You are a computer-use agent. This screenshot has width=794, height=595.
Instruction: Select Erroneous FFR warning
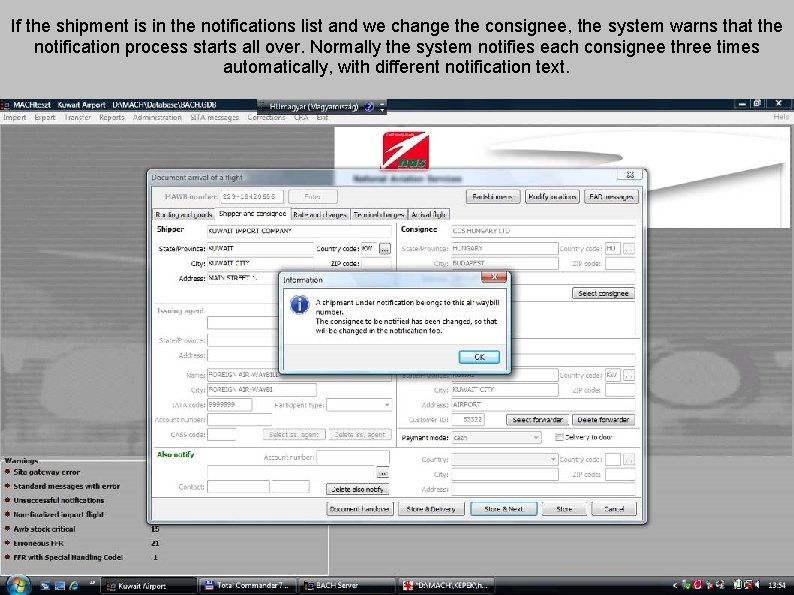38,543
